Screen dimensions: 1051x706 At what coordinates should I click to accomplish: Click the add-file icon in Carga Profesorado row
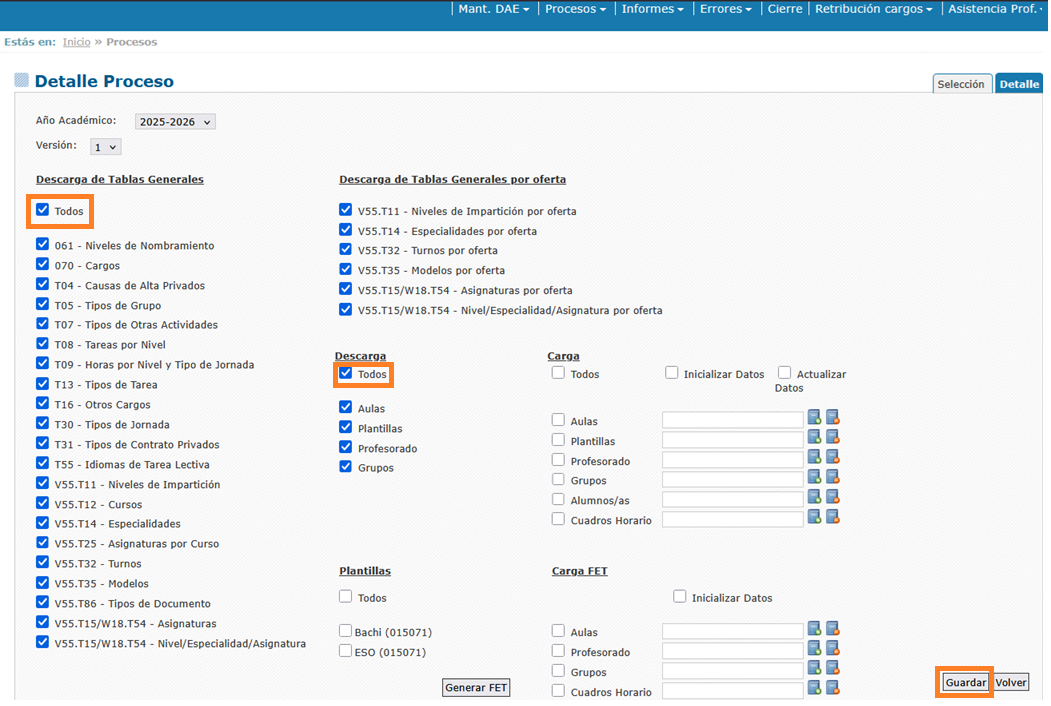tap(814, 457)
